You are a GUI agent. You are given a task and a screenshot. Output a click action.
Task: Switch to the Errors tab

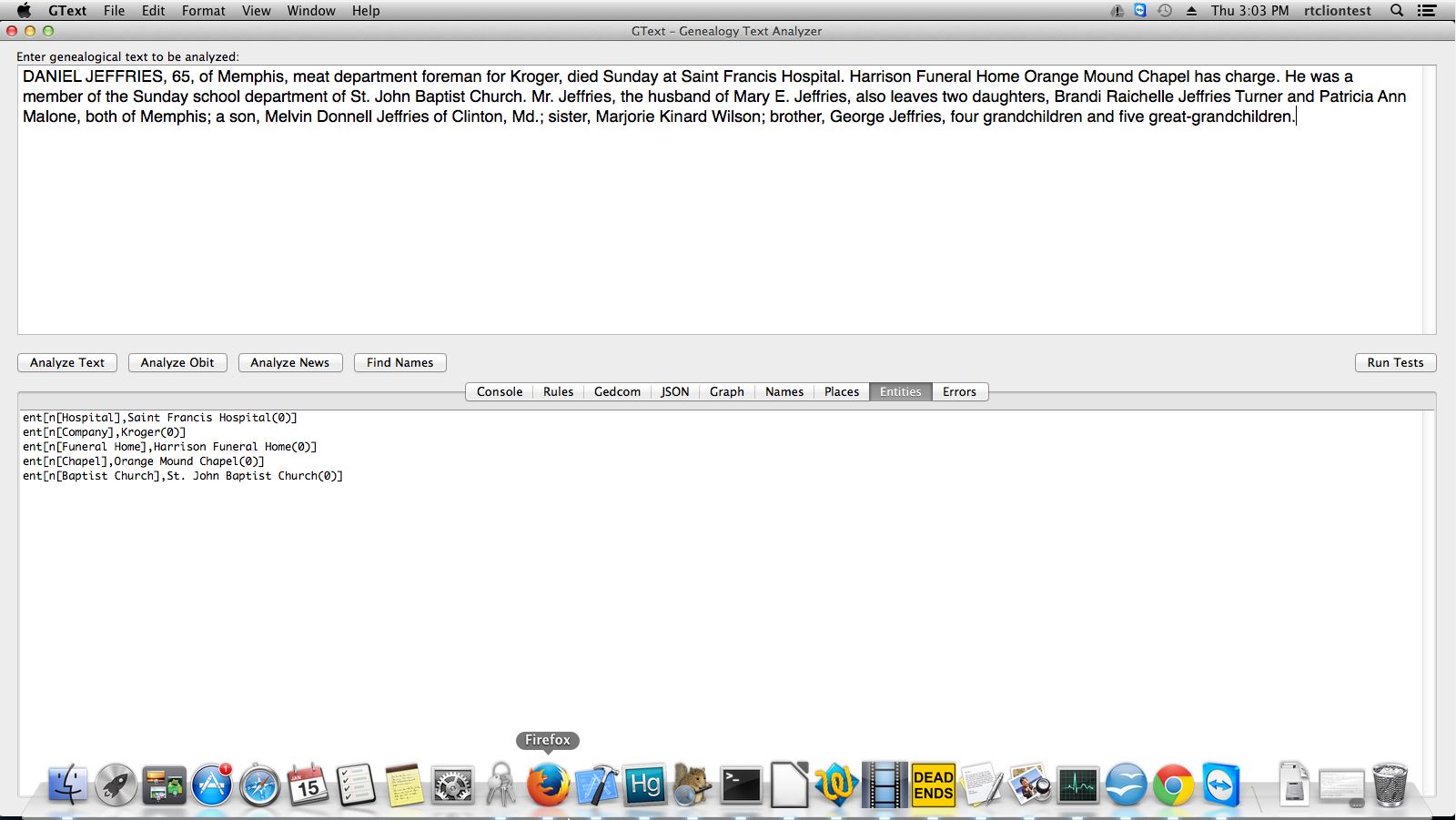pyautogui.click(x=959, y=391)
